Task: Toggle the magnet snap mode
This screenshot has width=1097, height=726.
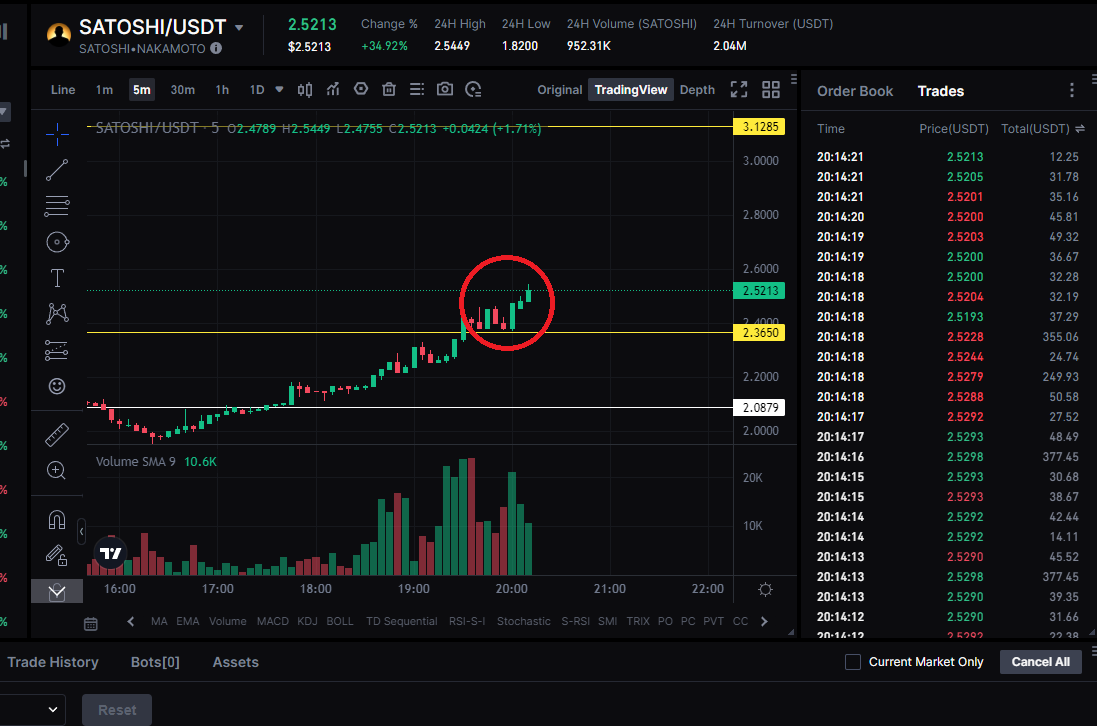Action: pos(57,520)
